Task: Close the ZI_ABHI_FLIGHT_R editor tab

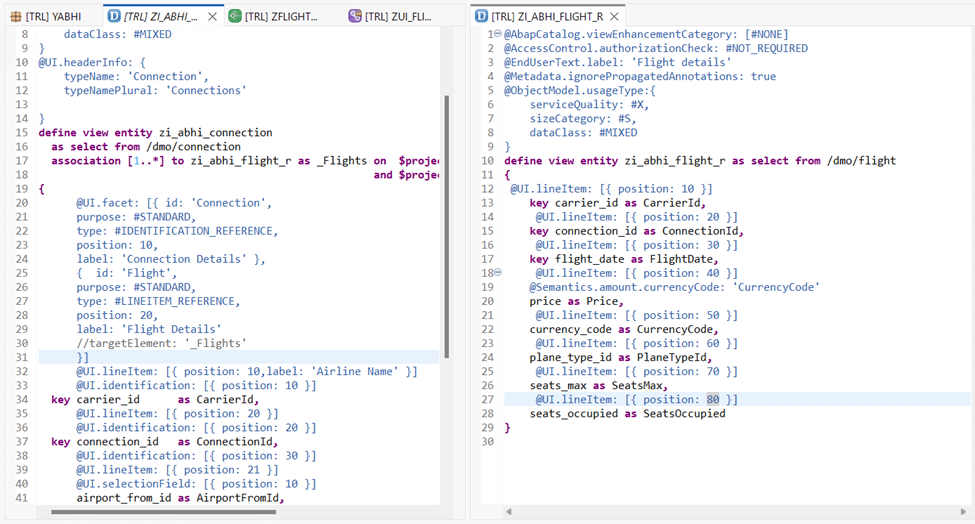Action: click(615, 17)
